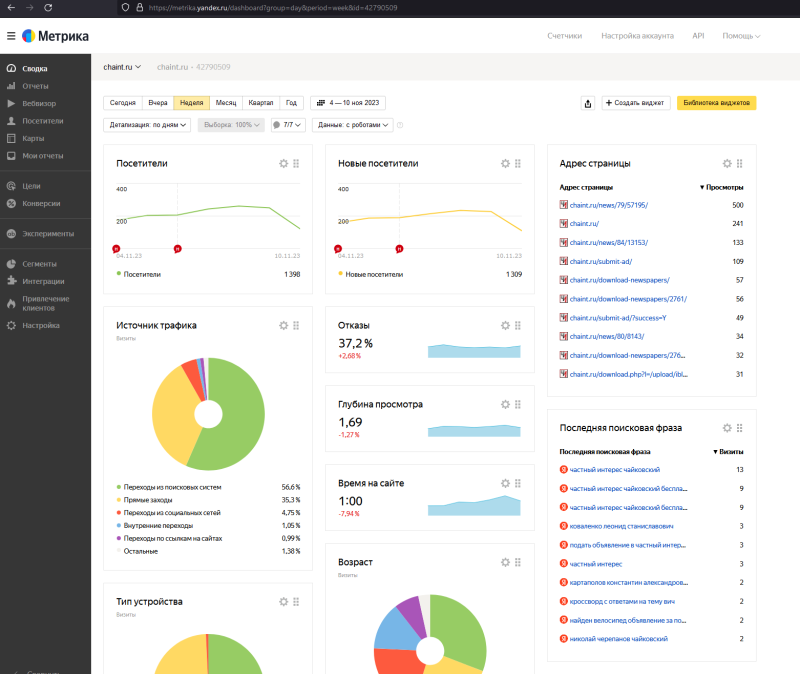Click the green segment of Источник трафика pie chart
Screen dimensions: 800x674
240,420
